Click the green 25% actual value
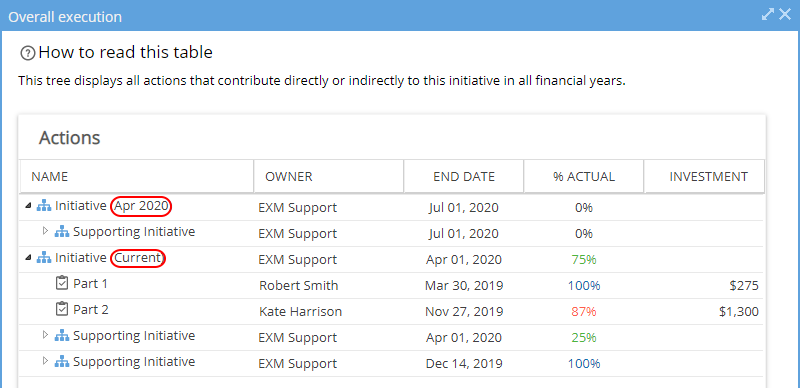Image resolution: width=800 pixels, height=388 pixels. tap(584, 337)
